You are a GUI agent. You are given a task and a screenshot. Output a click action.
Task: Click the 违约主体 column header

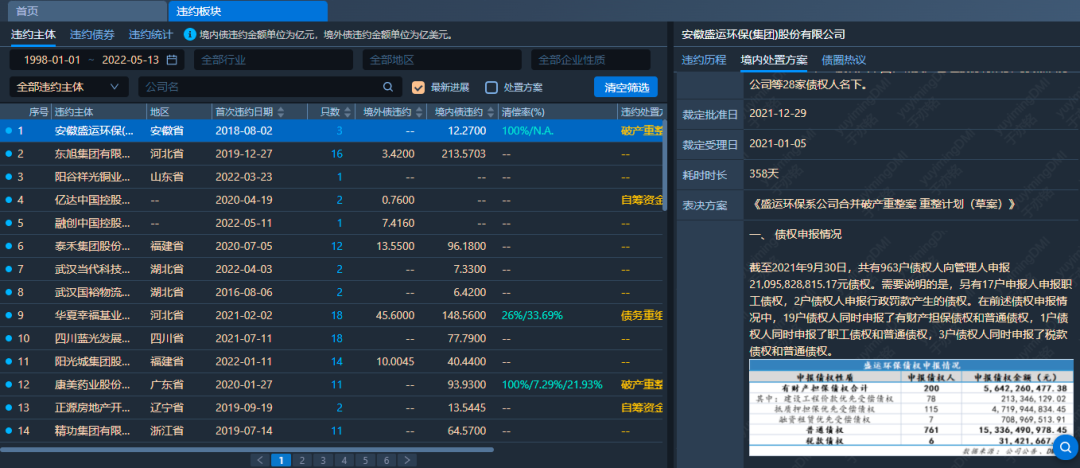tap(98, 112)
